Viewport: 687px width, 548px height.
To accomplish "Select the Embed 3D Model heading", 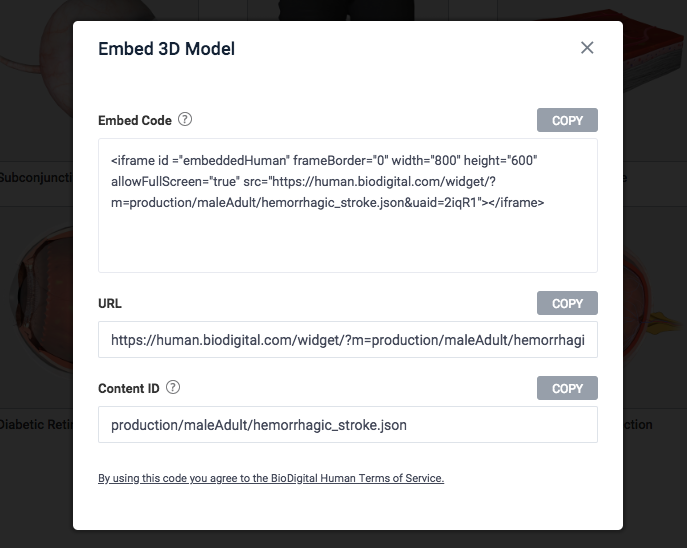I will tap(166, 49).
